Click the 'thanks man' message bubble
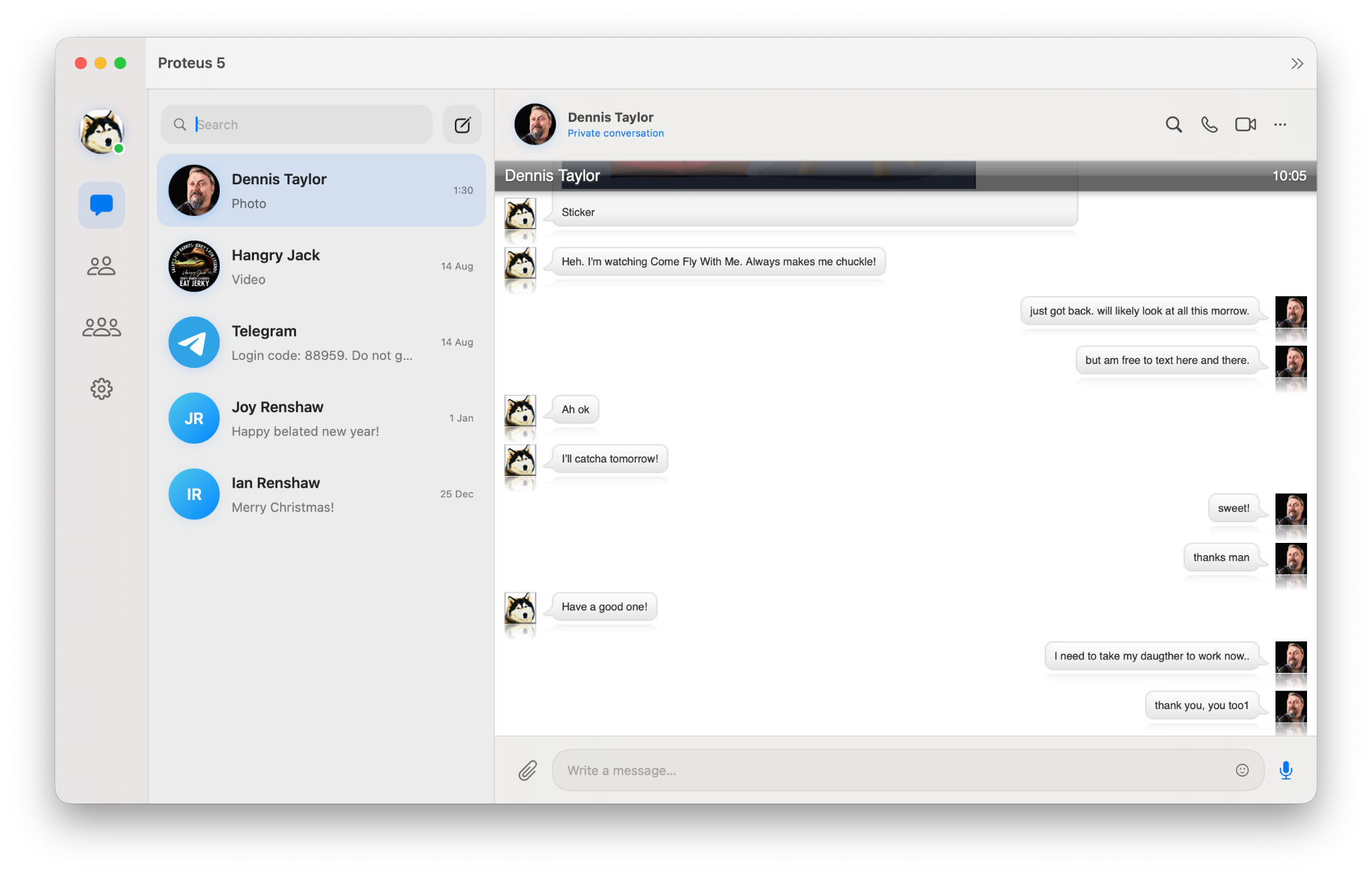1372x876 pixels. pyautogui.click(x=1221, y=558)
